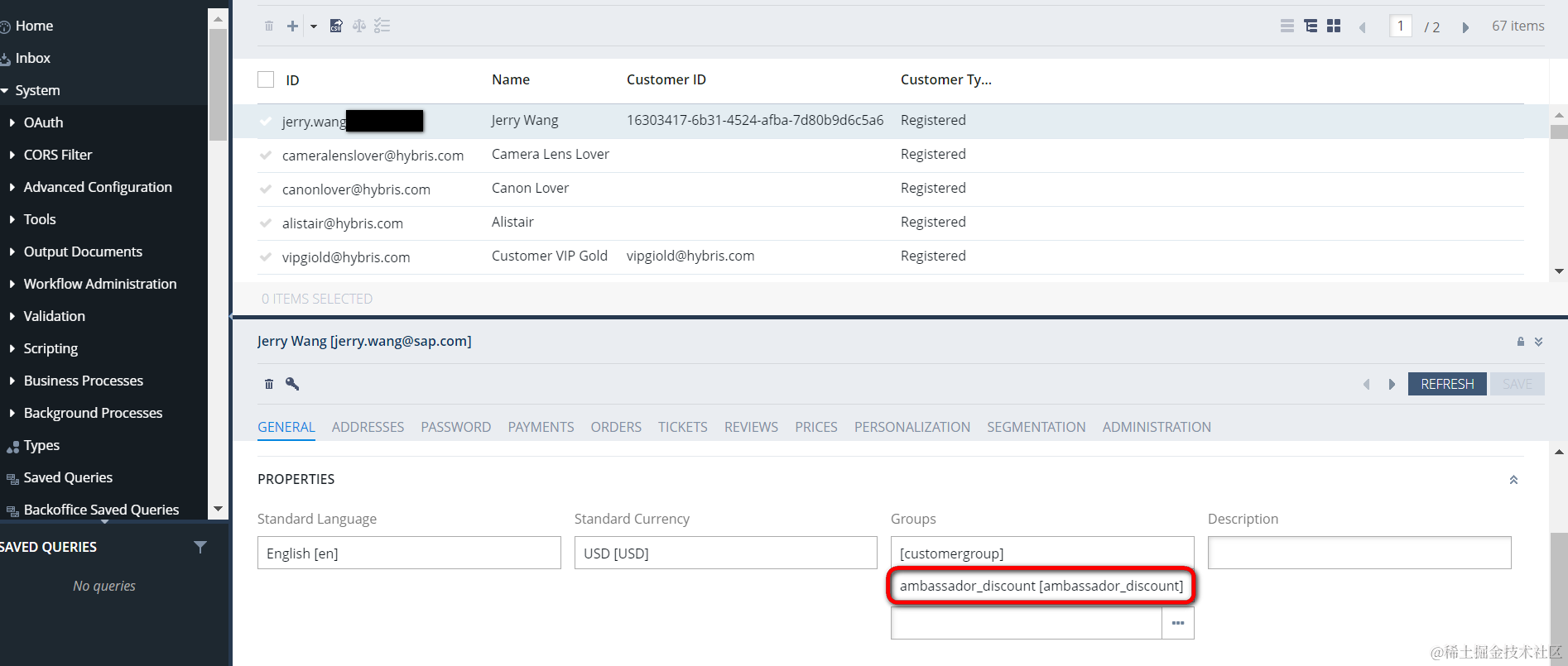The image size is (1568, 666).
Task: Click the REFRESH button
Action: pos(1447,384)
